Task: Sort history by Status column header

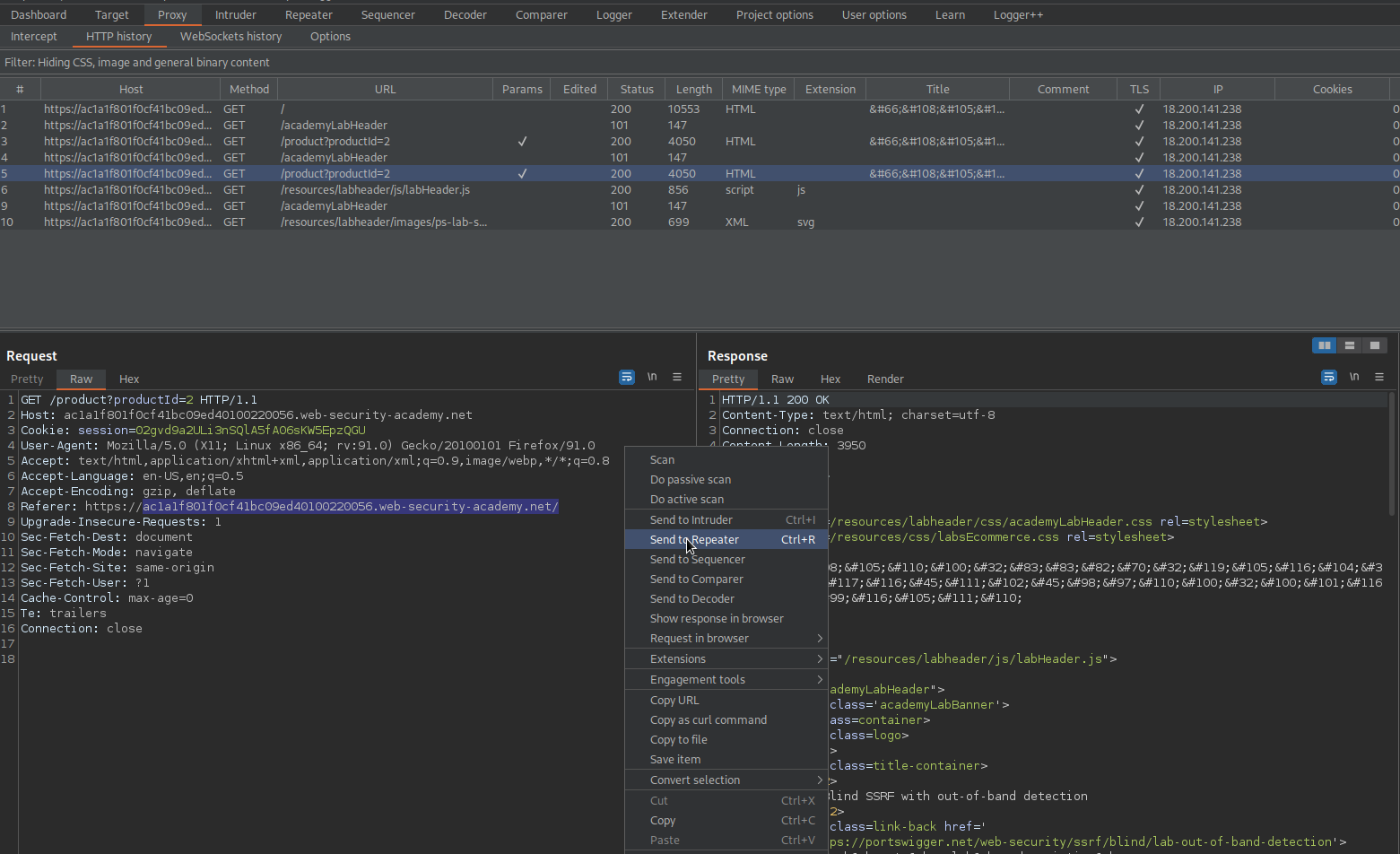Action: 637,90
